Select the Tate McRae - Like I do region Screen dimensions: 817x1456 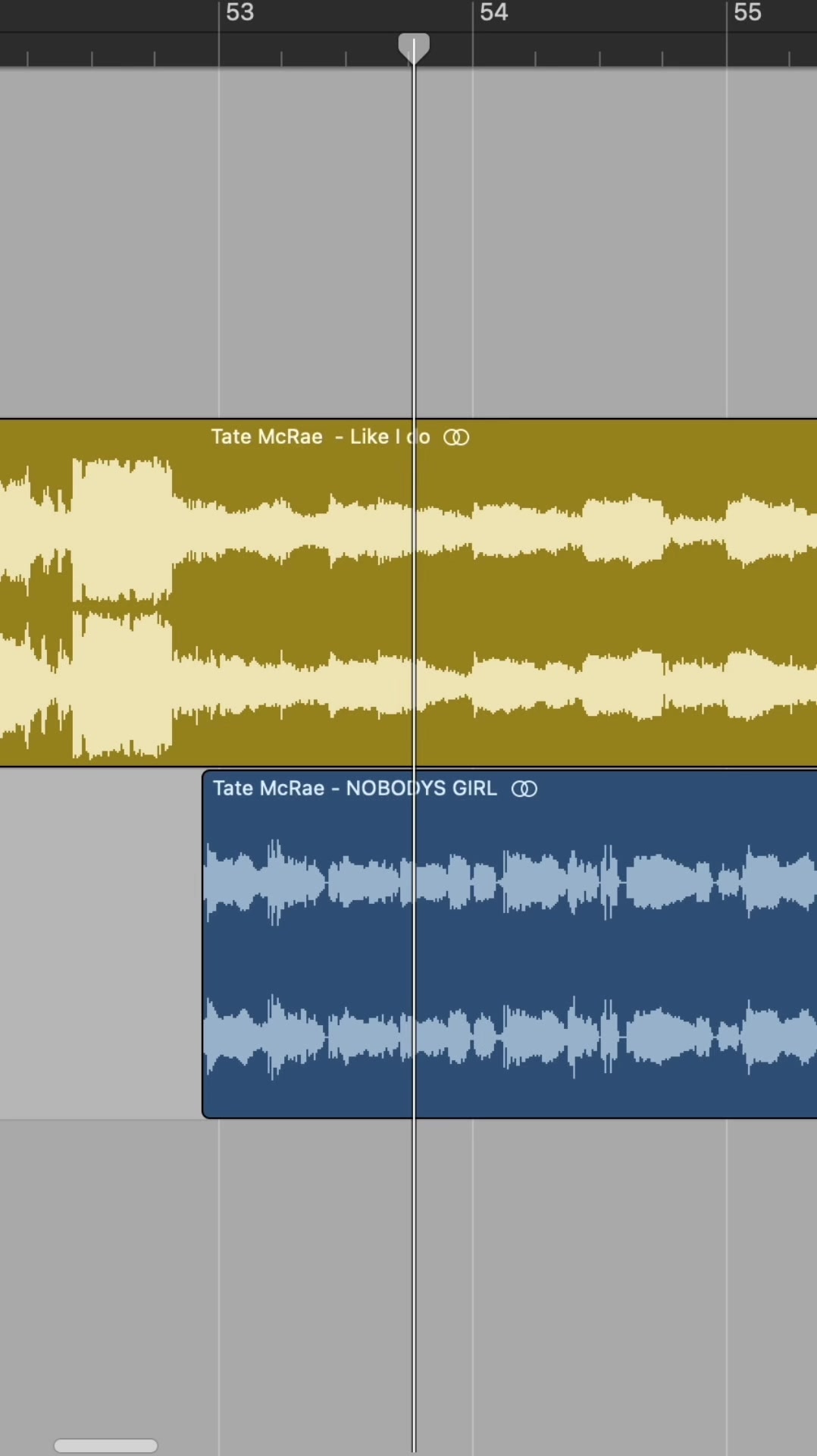[409, 592]
